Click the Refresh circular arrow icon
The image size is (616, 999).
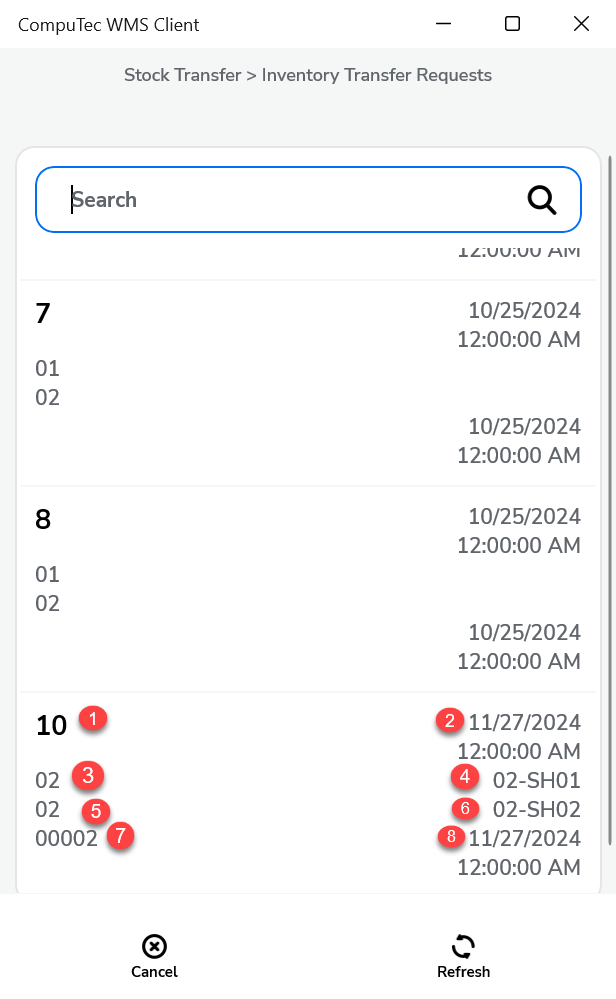463,946
